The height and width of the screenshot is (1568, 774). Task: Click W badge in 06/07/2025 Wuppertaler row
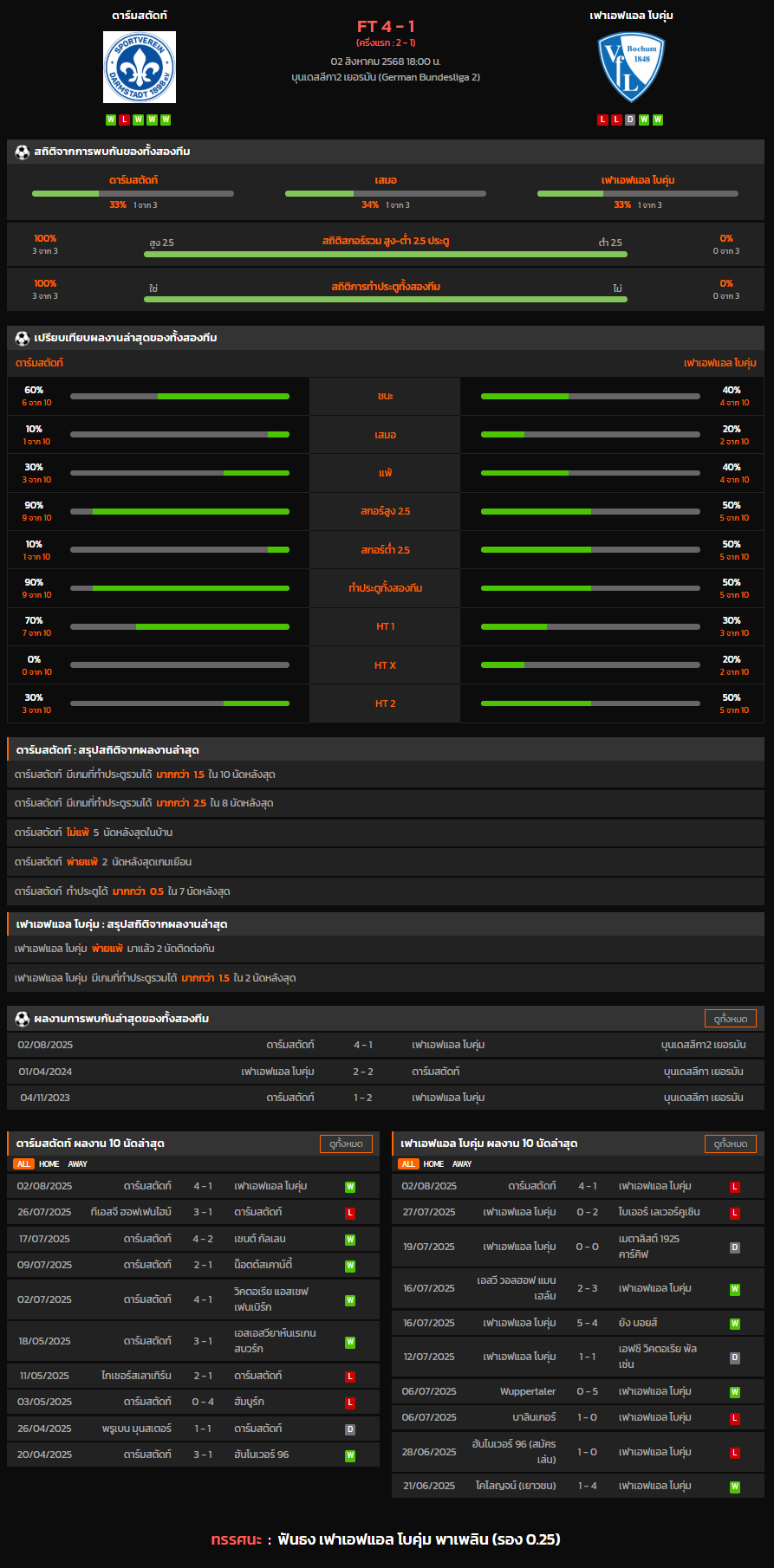tap(735, 1392)
